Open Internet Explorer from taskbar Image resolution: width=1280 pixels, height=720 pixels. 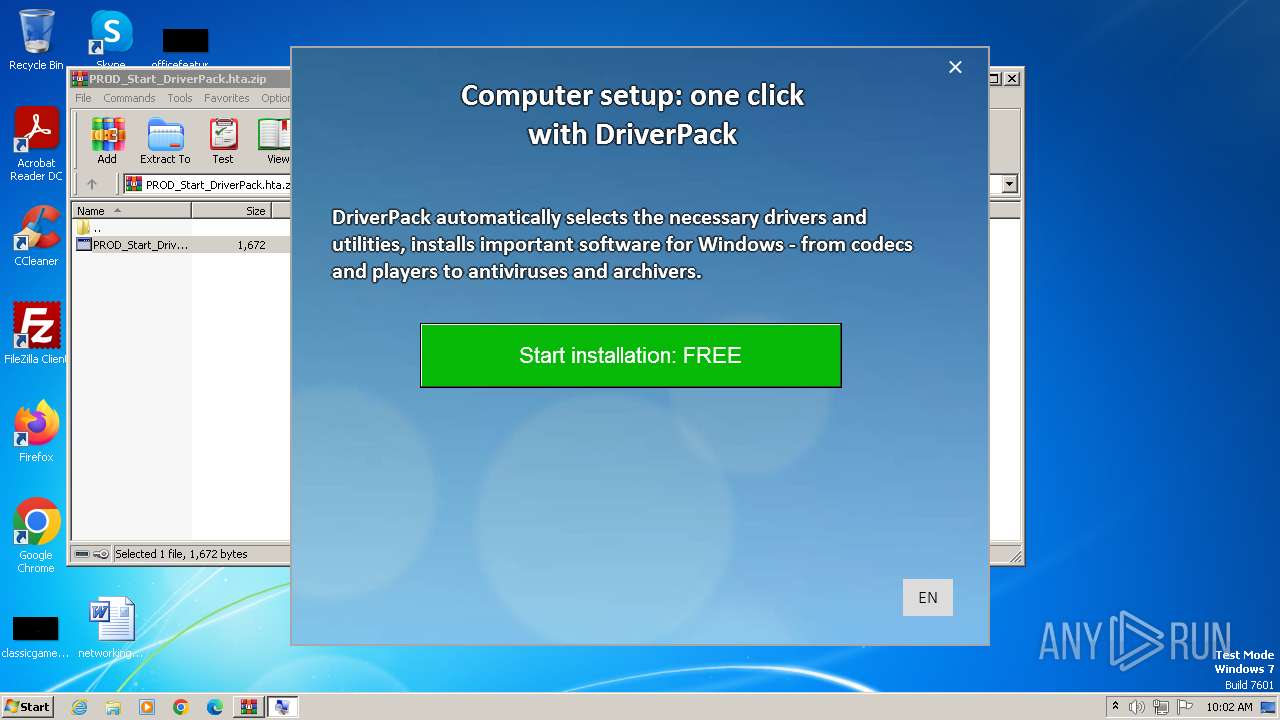tap(79, 707)
